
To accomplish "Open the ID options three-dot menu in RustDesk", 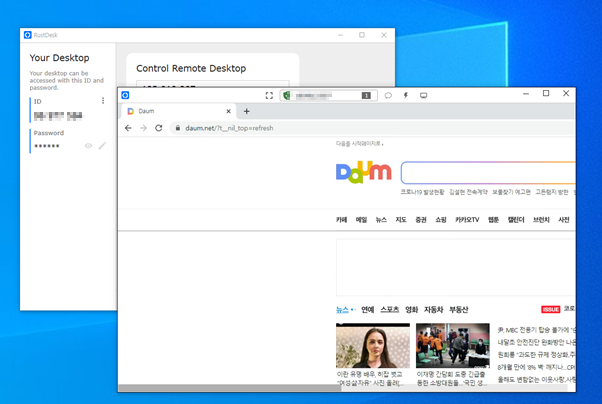I will [x=103, y=101].
